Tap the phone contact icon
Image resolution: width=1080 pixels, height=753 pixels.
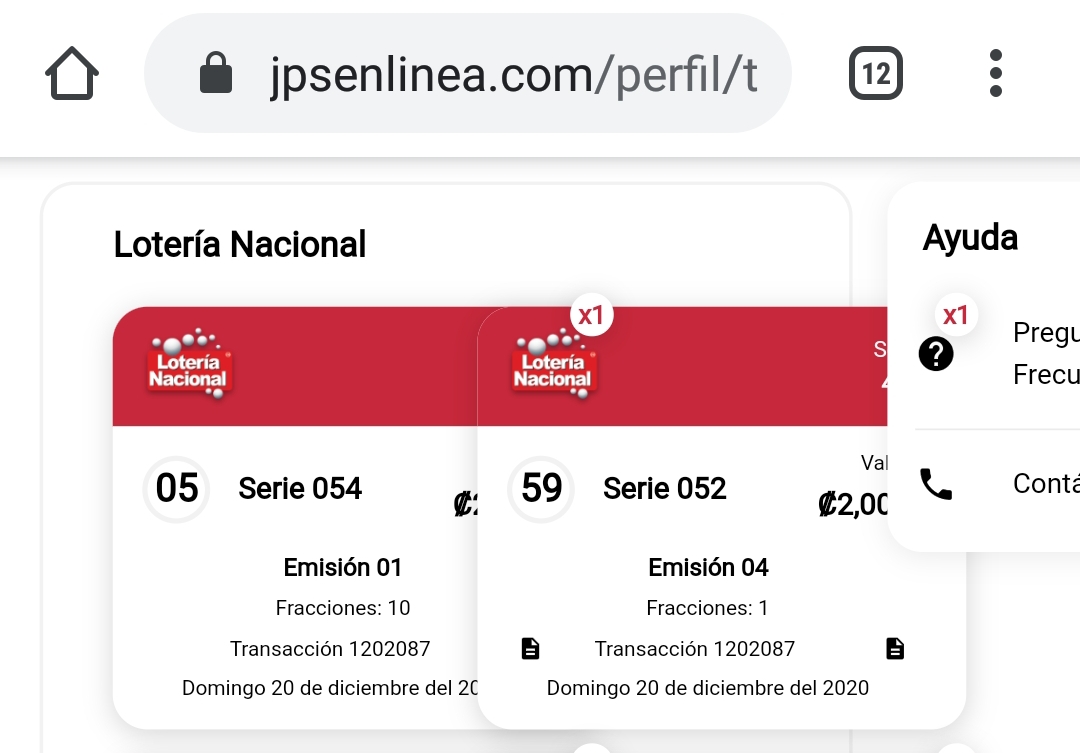[x=936, y=485]
